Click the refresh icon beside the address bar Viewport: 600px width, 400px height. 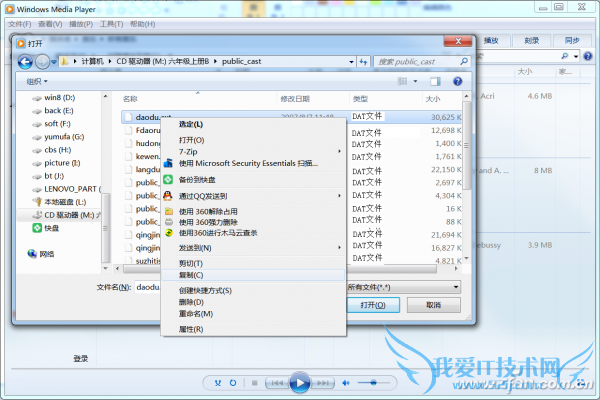coord(363,62)
